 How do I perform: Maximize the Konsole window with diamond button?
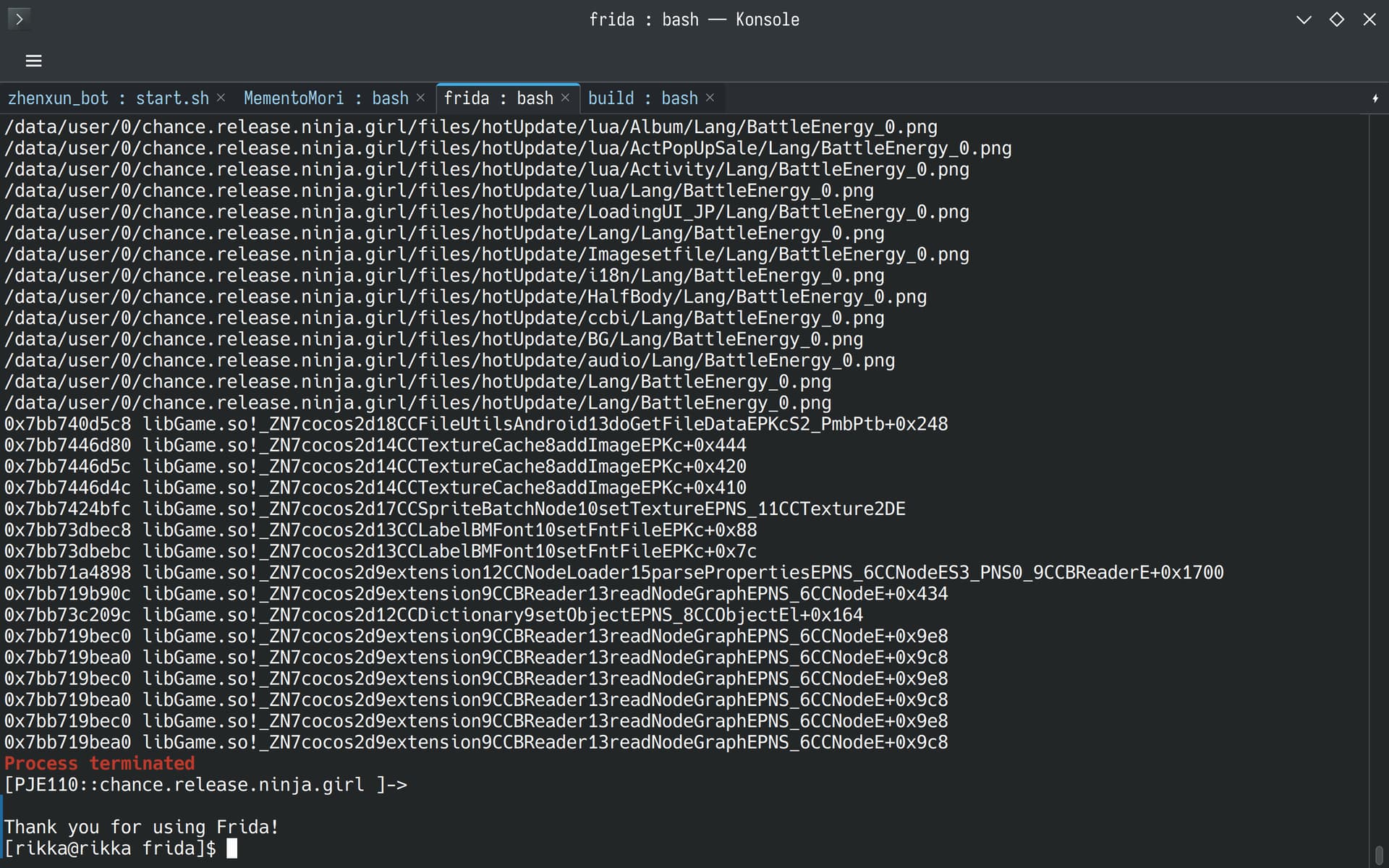click(1337, 20)
